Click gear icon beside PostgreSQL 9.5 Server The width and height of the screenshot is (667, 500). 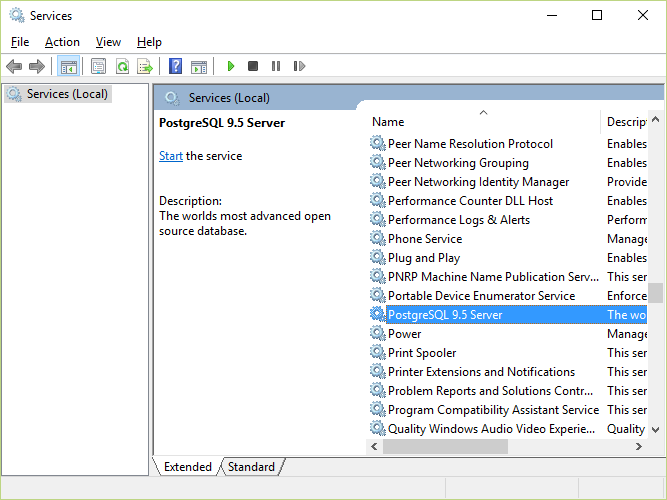click(x=378, y=314)
